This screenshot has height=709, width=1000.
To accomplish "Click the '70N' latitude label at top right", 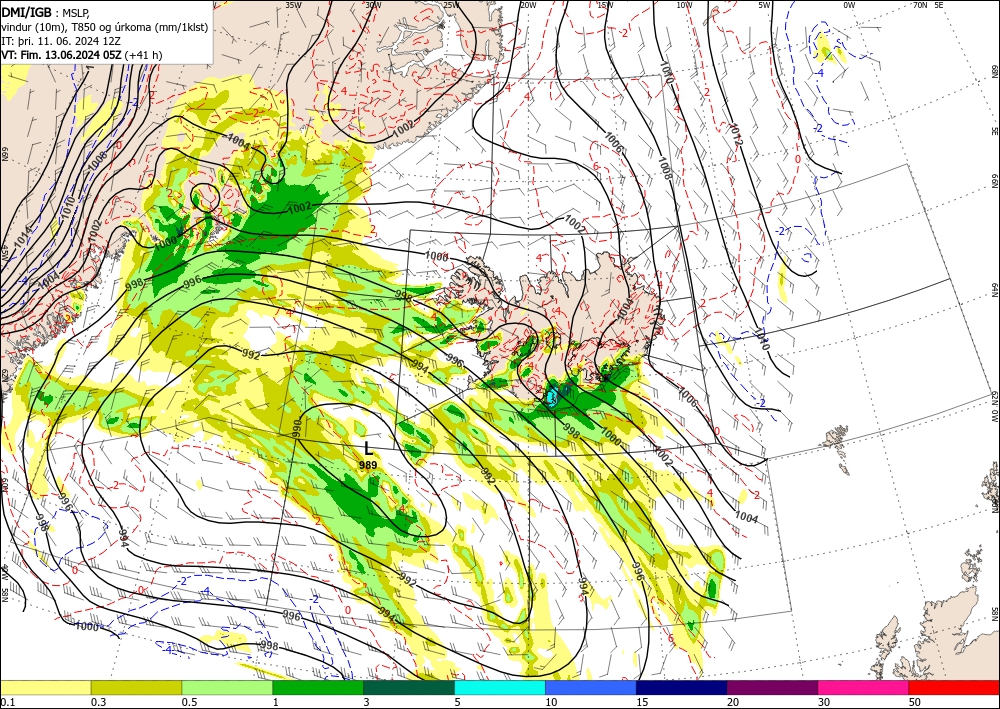I will (920, 5).
